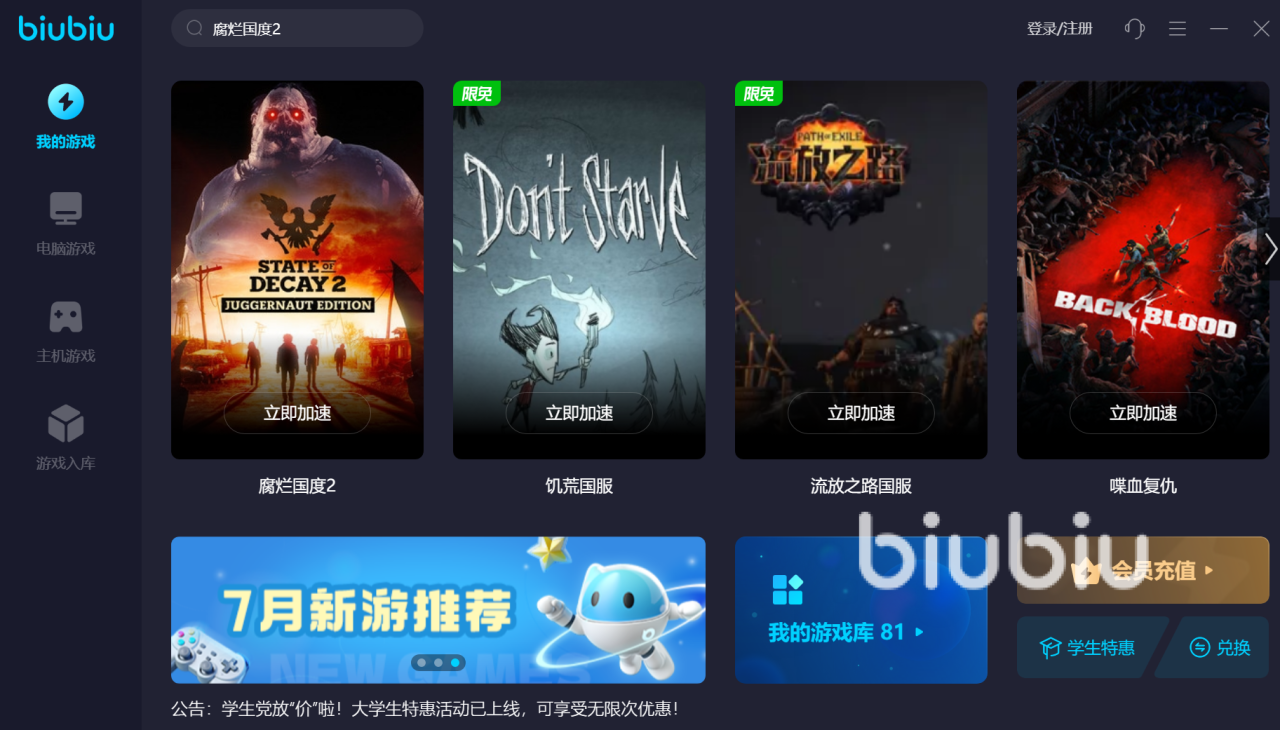1280x730 pixels.
Task: Click the search field containing 腐烂国度2
Action: (297, 28)
